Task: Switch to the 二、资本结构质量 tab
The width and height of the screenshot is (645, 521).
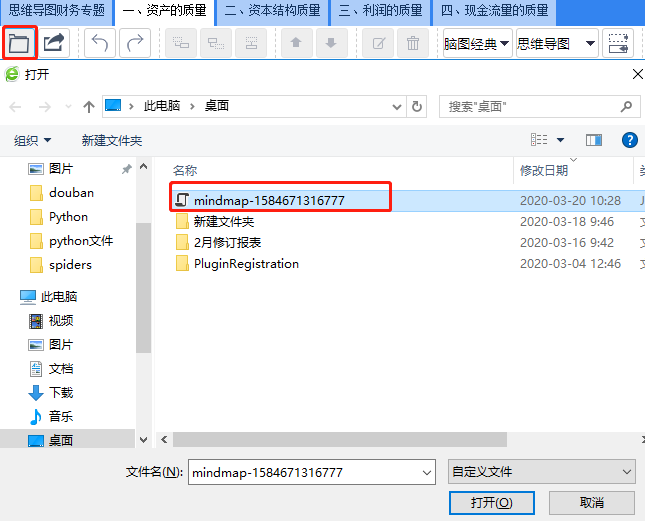Action: 272,11
